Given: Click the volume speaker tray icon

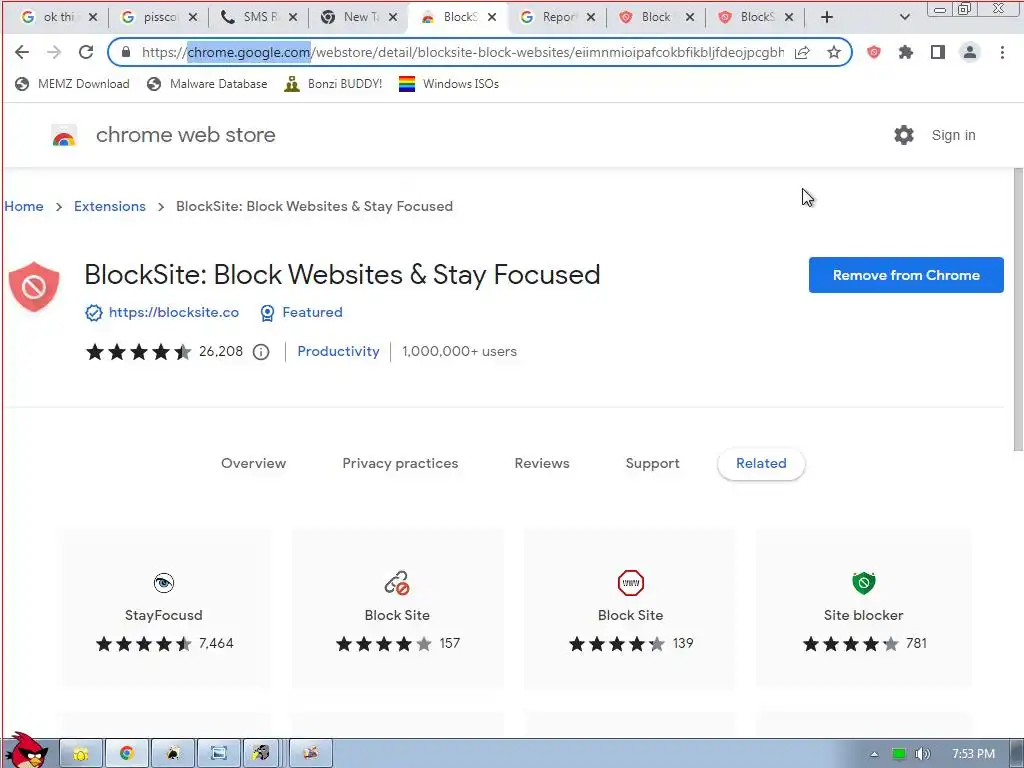Looking at the screenshot, I should (922, 754).
